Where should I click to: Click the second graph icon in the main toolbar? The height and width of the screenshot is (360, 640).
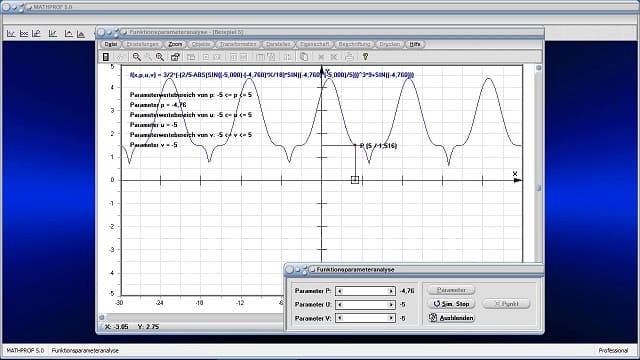24,34
